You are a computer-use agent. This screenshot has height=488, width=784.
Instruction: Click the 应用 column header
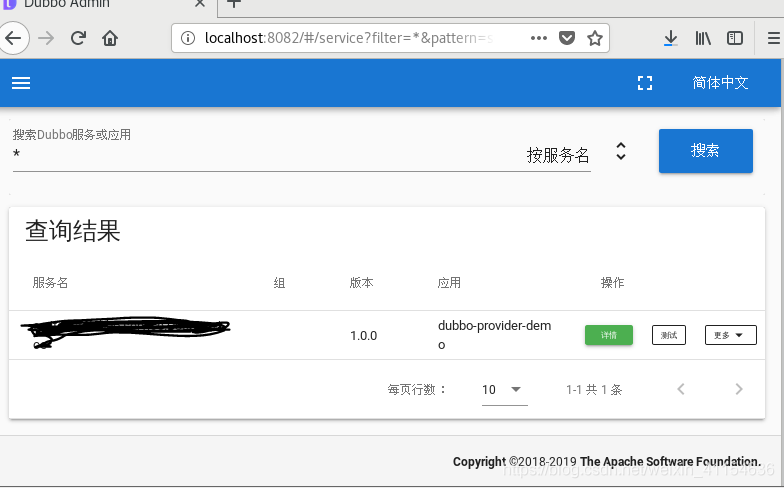pyautogui.click(x=449, y=283)
